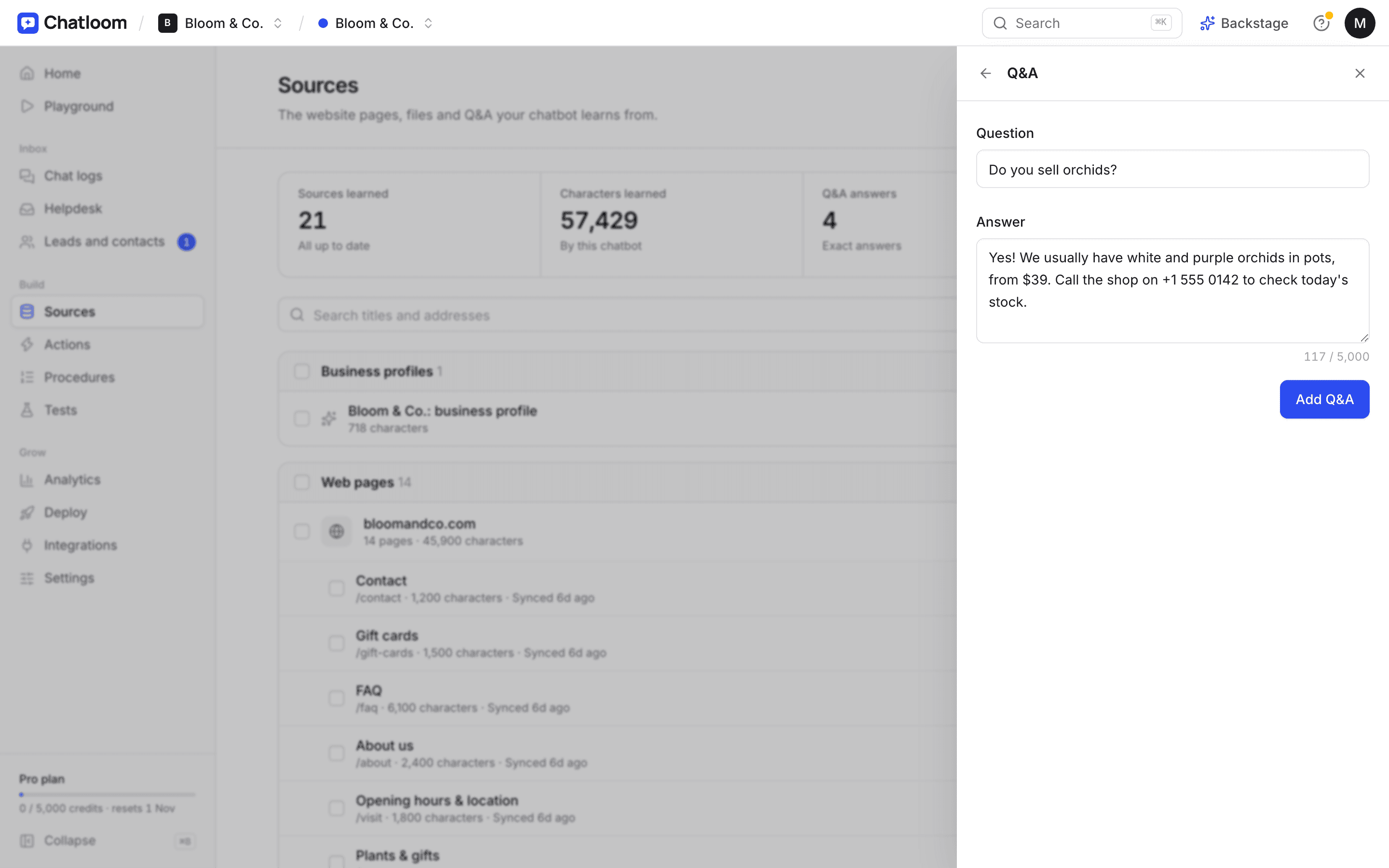
Task: Click the globe icon for bloomandco.com
Action: point(336,531)
